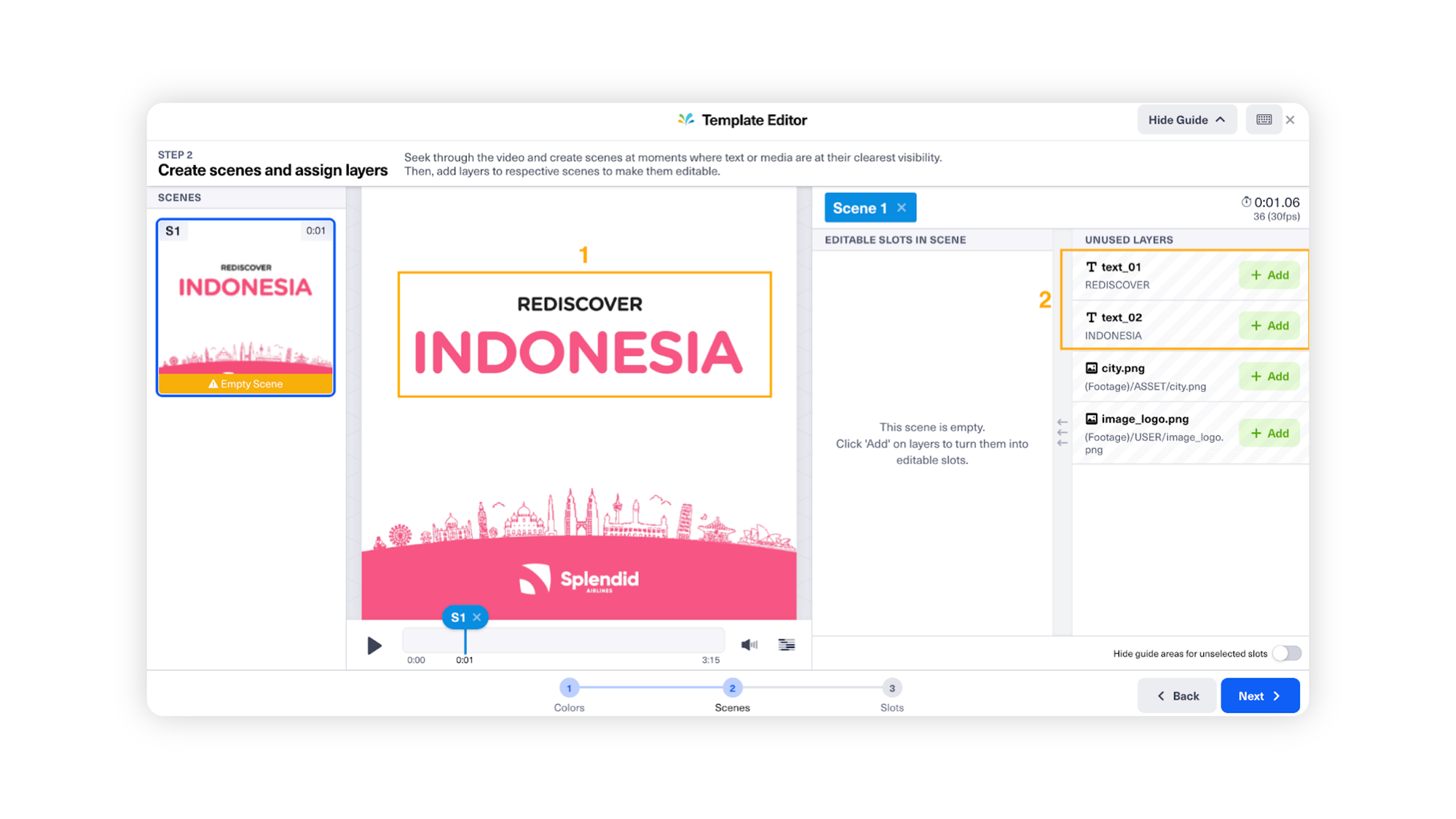The width and height of the screenshot is (1456, 819).
Task: Click the grid view icon in top-right toolbar
Action: tap(1264, 119)
